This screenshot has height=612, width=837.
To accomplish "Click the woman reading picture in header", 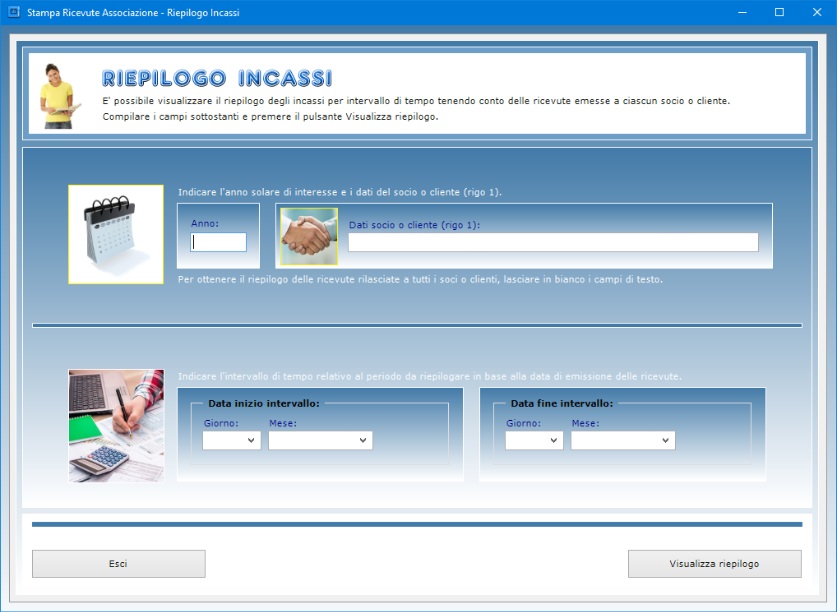I will coord(58,96).
